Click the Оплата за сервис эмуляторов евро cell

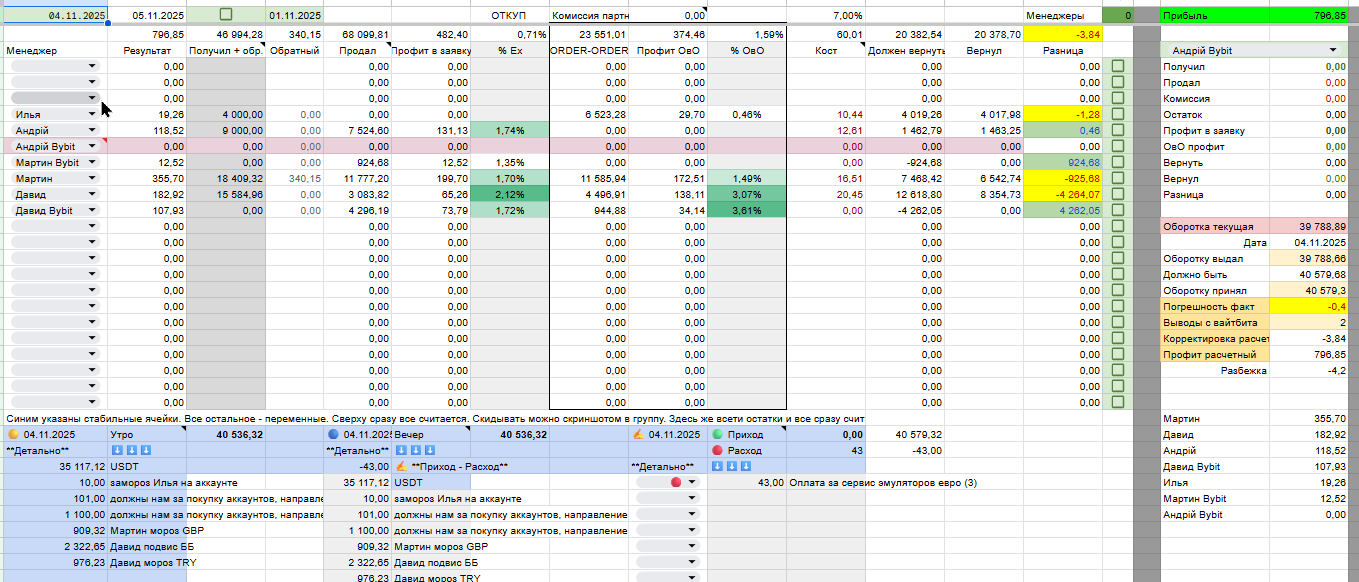point(882,483)
